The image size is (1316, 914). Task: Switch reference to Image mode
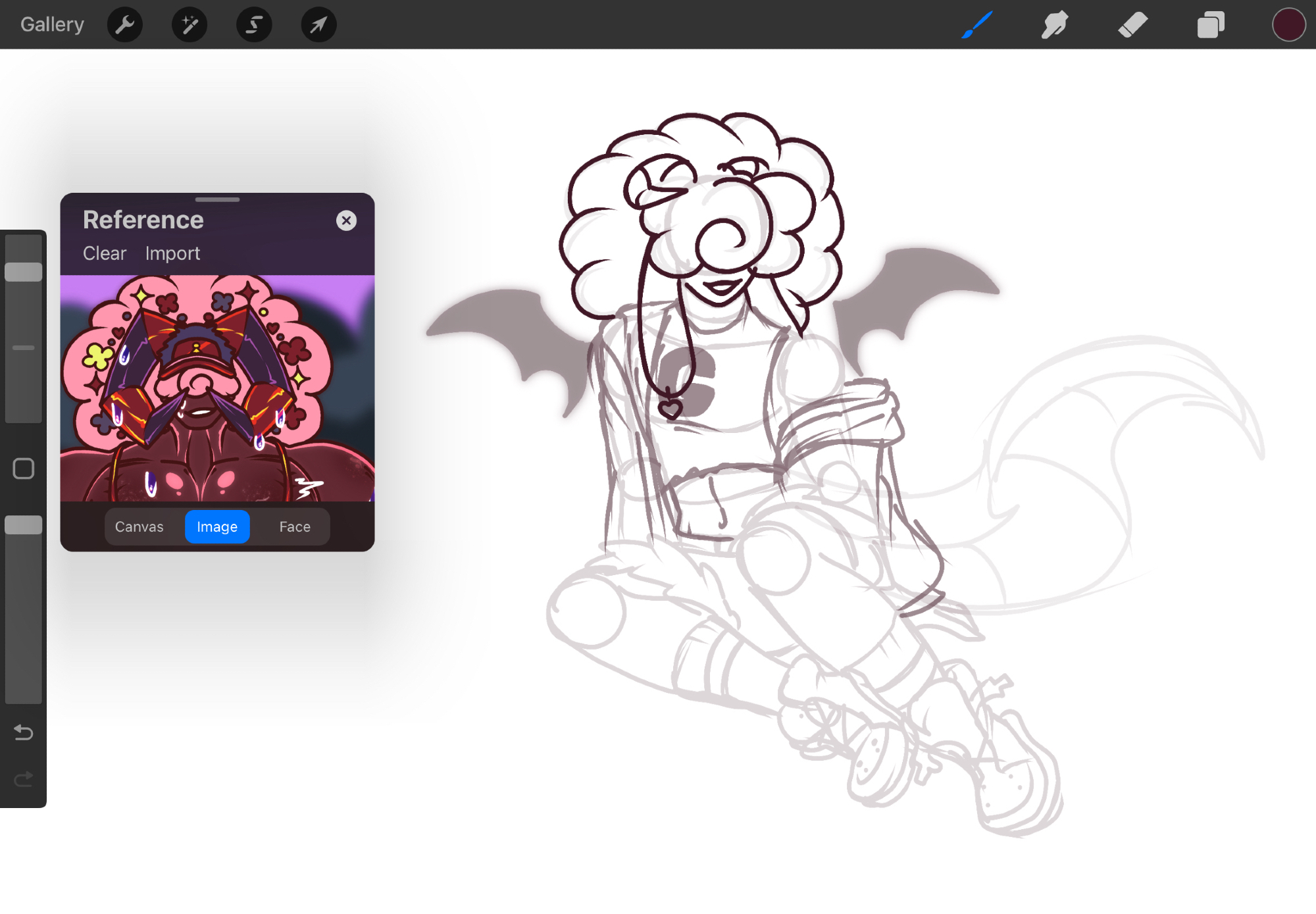coord(217,526)
